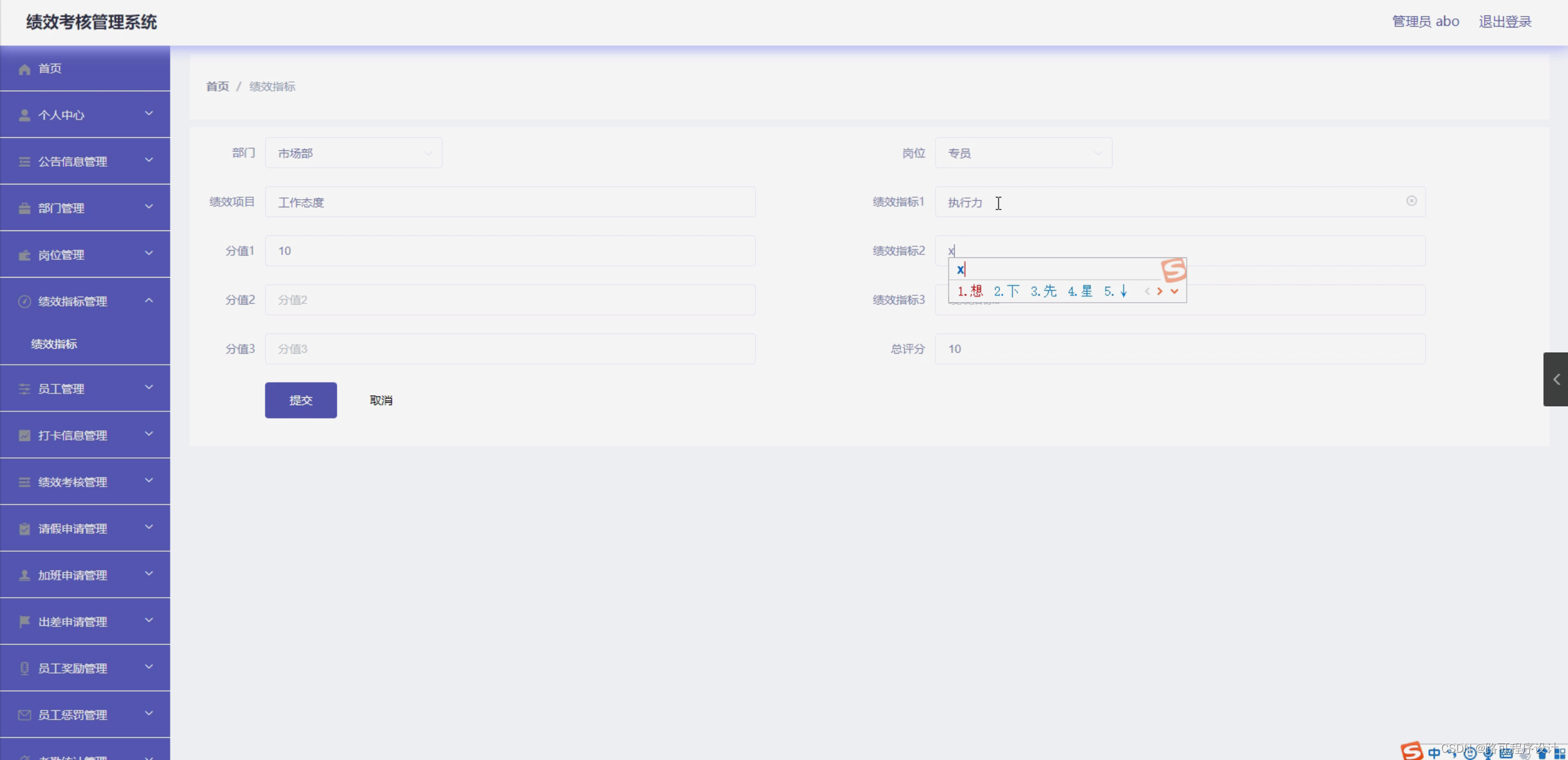Expand the IME candidate list down arrow

pos(1174,292)
